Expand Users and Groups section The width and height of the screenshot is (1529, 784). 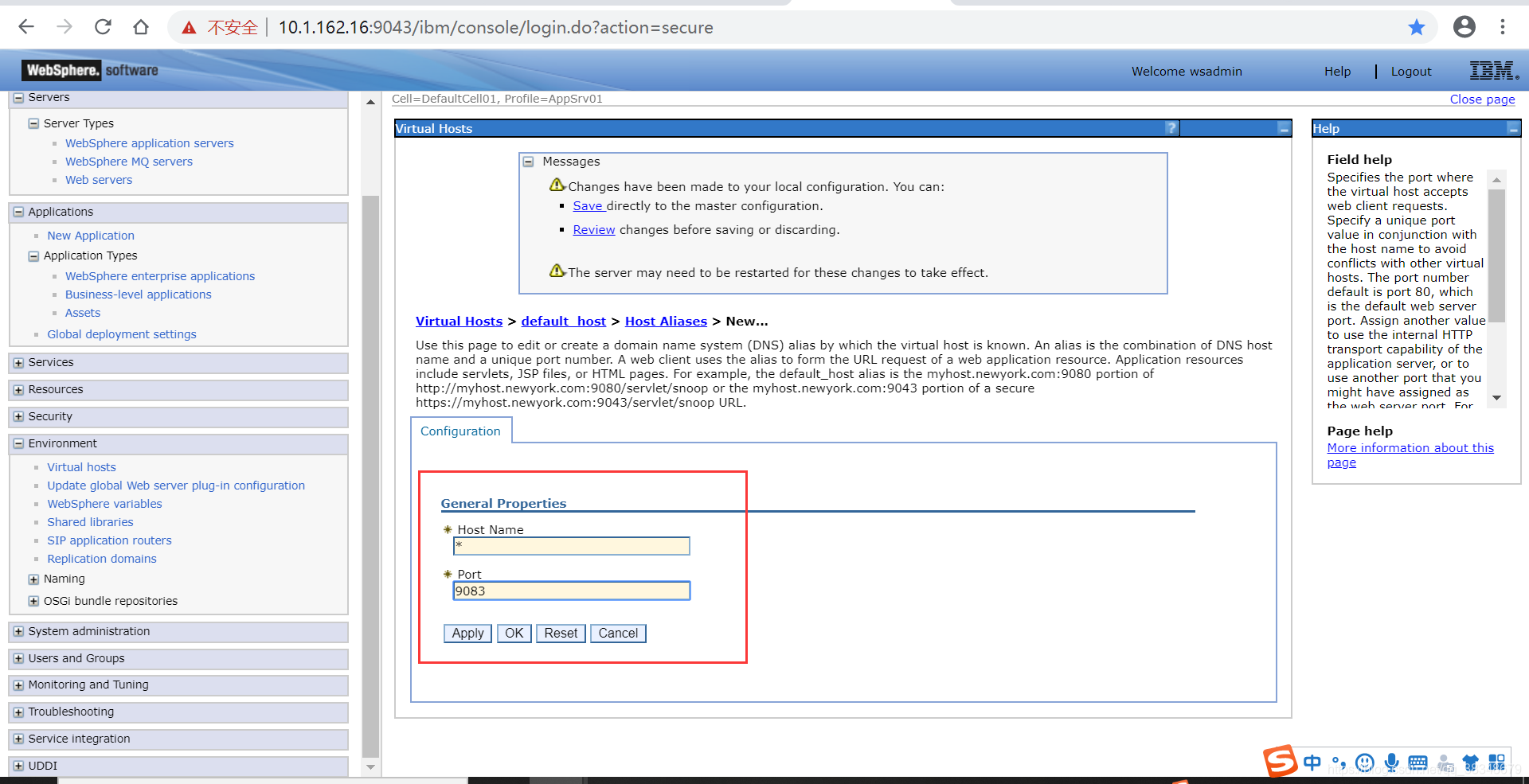[18, 659]
